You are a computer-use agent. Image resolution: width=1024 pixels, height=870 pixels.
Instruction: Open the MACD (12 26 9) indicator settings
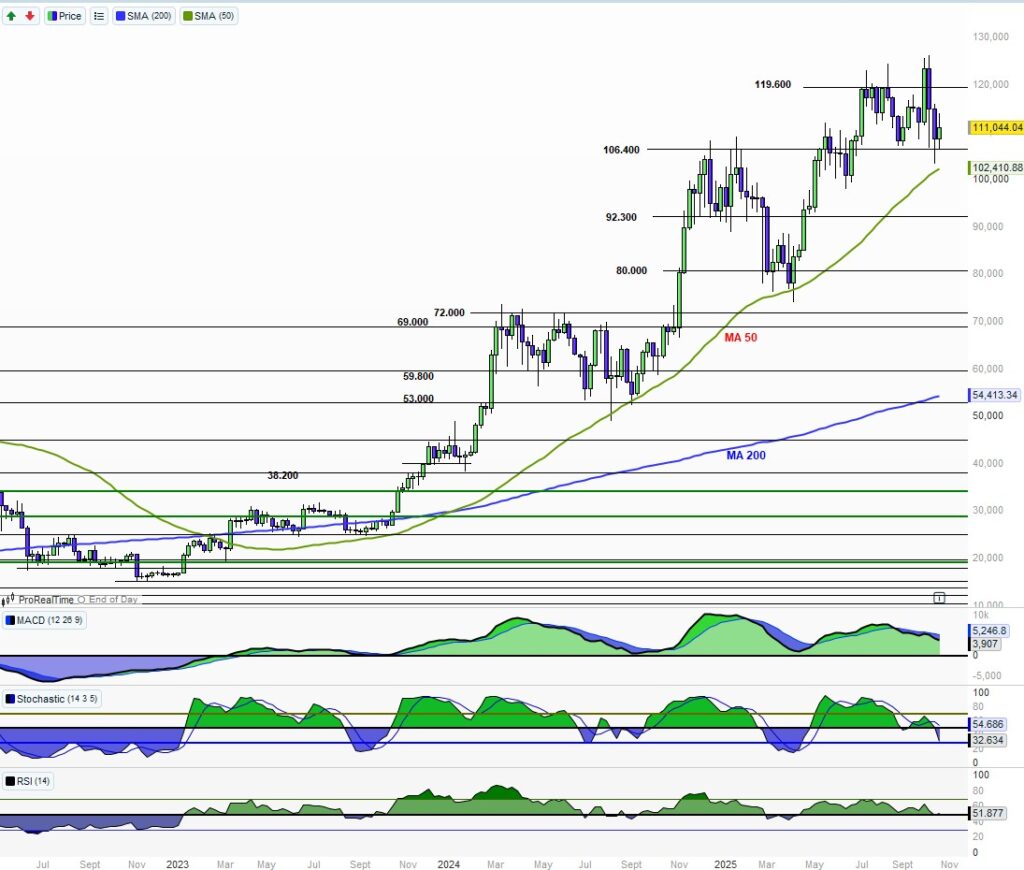(x=44, y=621)
